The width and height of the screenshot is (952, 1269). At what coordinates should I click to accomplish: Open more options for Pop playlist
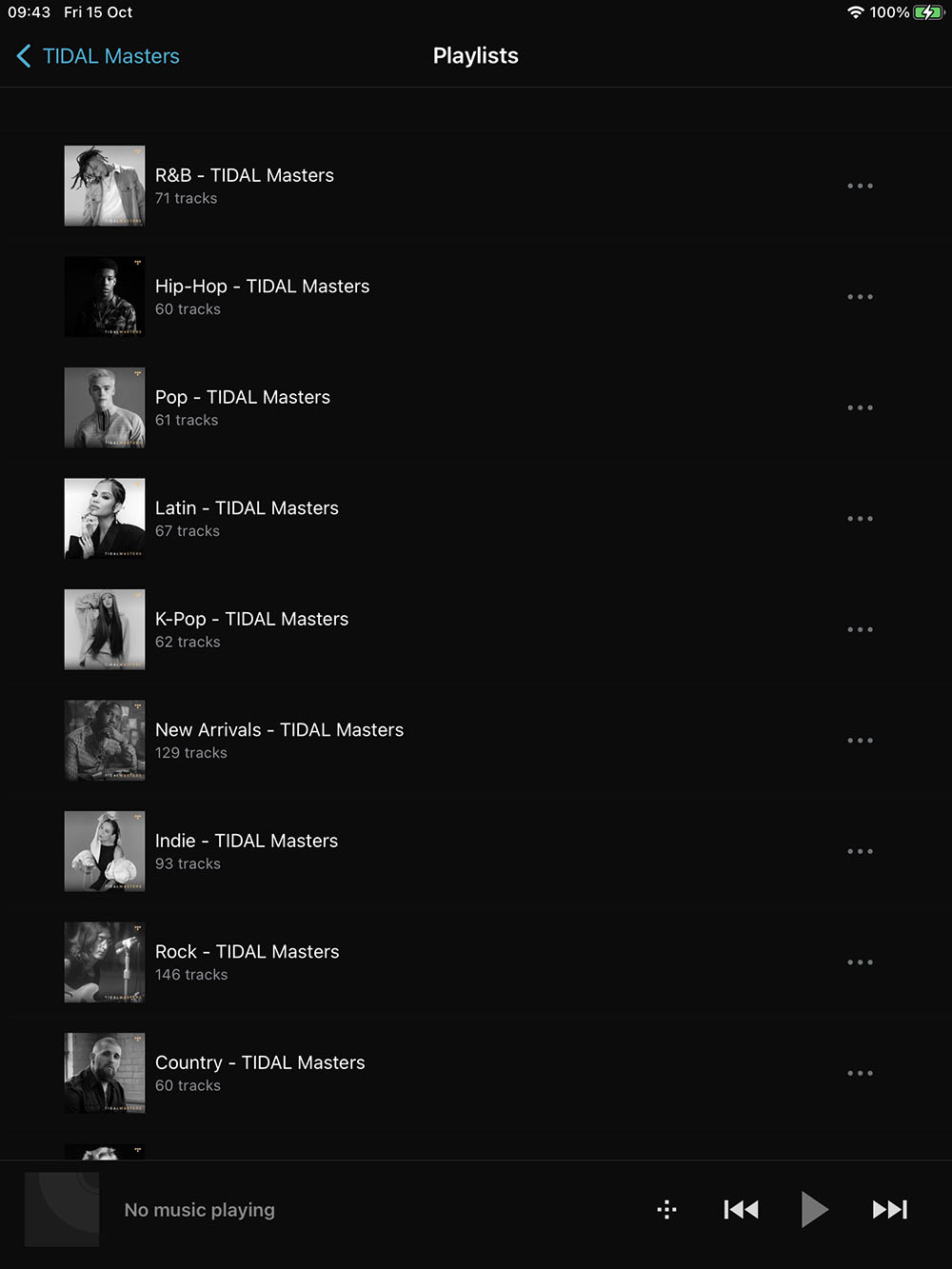point(860,407)
